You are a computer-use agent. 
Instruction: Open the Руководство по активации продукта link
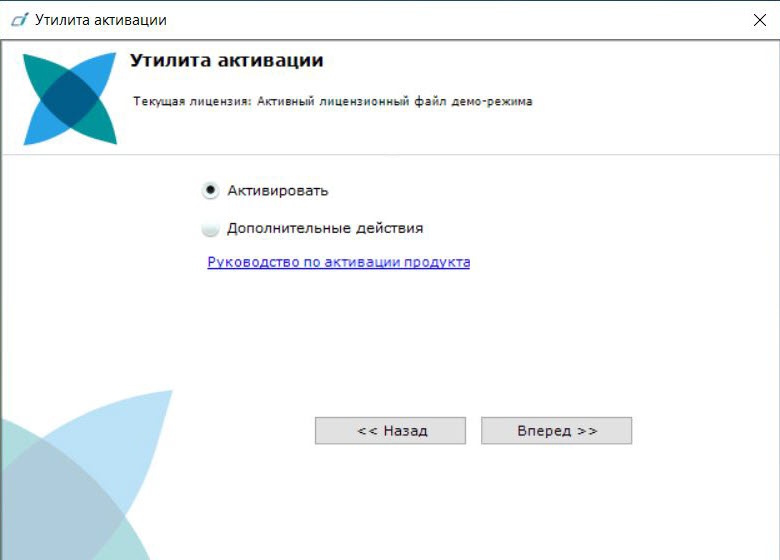pyautogui.click(x=338, y=262)
